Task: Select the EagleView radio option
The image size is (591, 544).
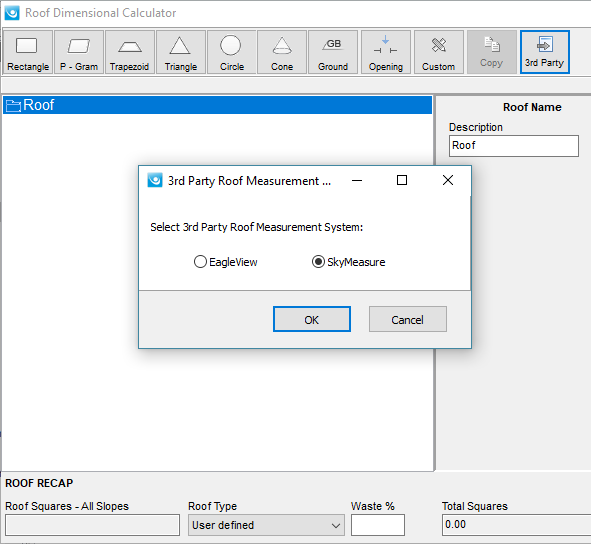Action: (225, 262)
